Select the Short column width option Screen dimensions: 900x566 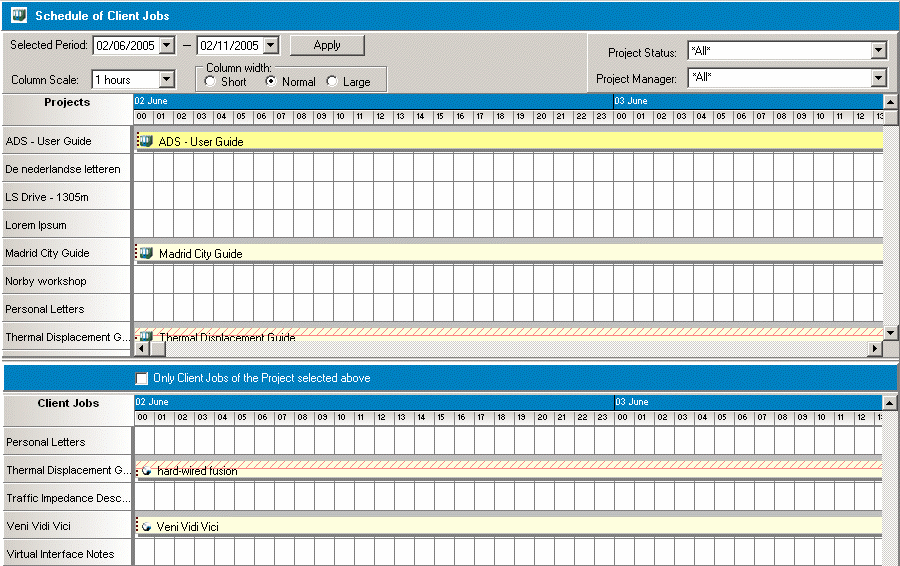pos(210,82)
